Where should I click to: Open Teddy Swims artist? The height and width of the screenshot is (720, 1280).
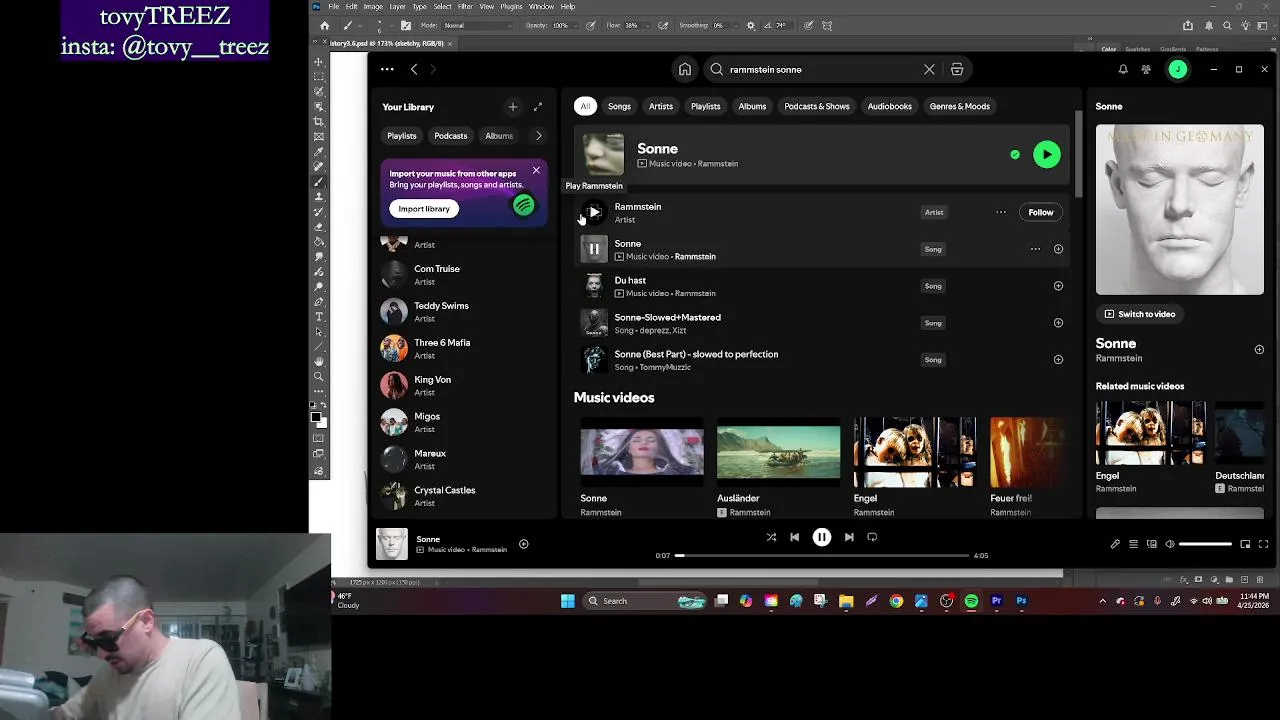tap(463, 312)
